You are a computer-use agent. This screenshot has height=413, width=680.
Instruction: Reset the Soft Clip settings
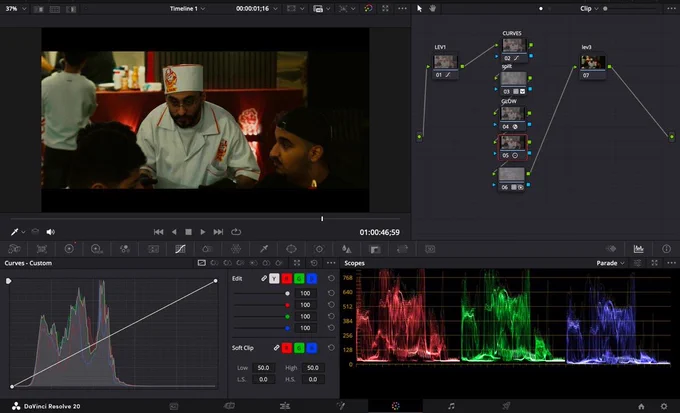[x=331, y=348]
